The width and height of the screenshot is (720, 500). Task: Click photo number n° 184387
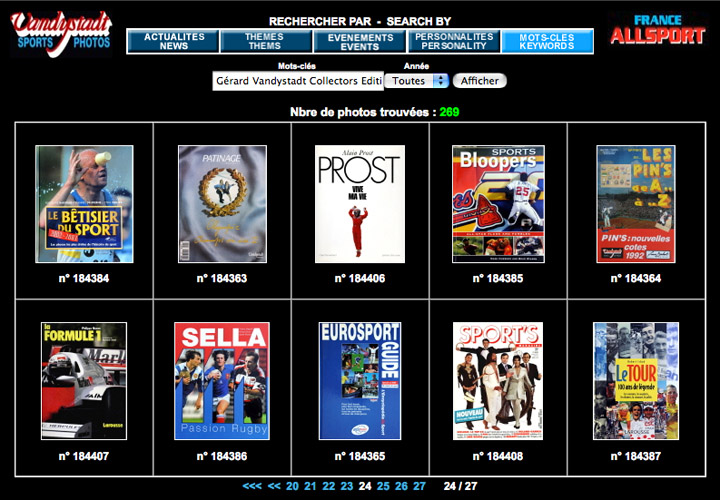[x=636, y=456]
